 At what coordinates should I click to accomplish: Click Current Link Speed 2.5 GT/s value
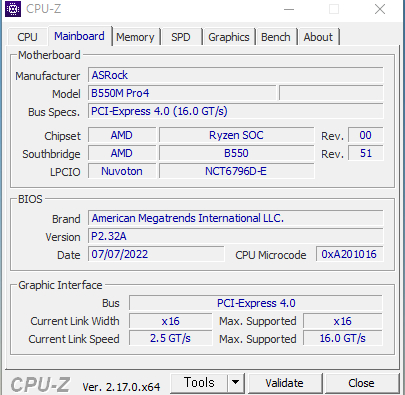[170, 338]
